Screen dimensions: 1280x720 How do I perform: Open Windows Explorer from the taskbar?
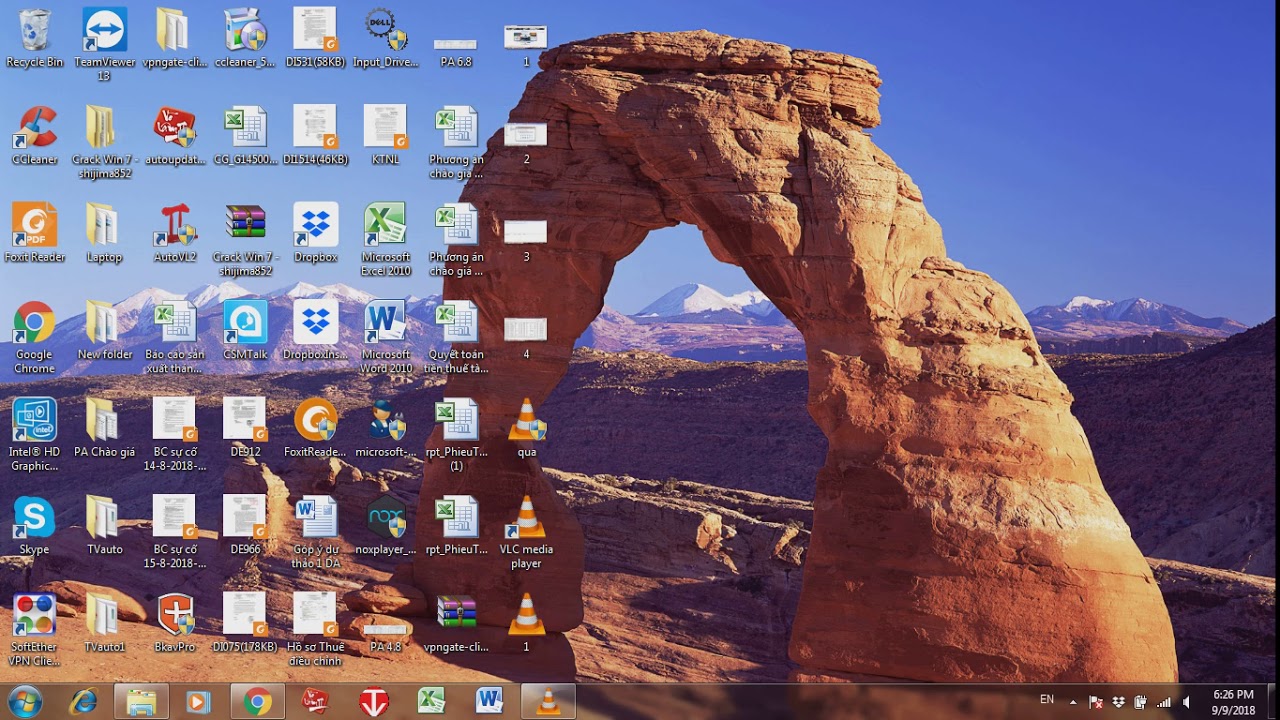point(141,702)
